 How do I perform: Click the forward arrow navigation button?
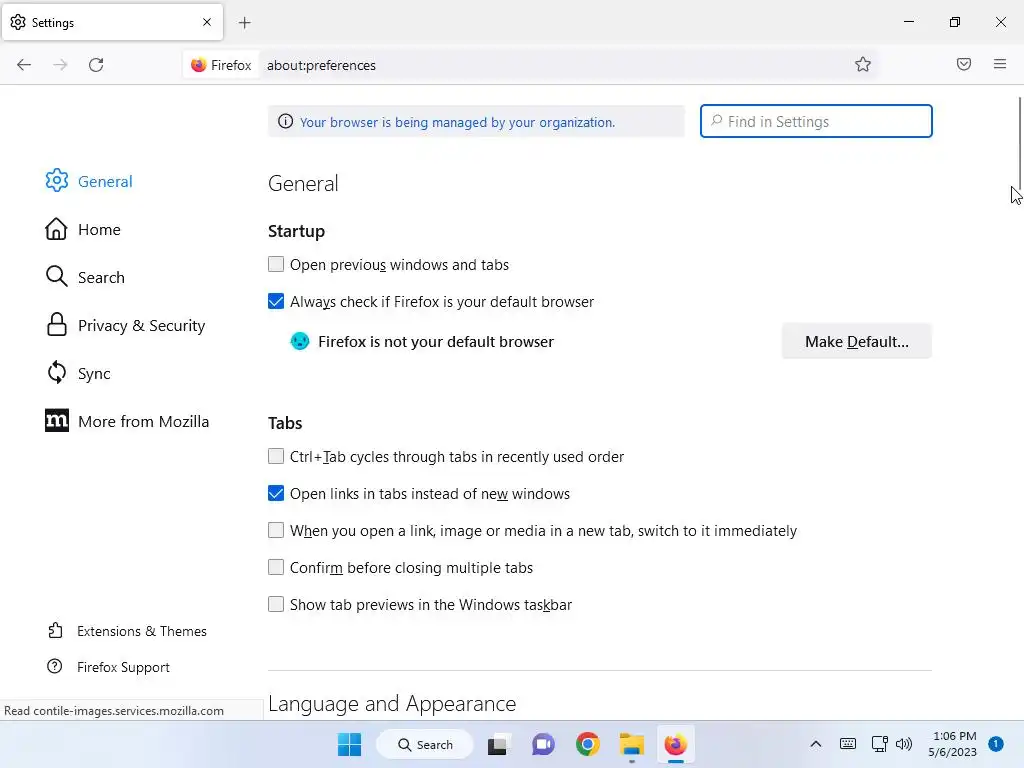coord(60,65)
